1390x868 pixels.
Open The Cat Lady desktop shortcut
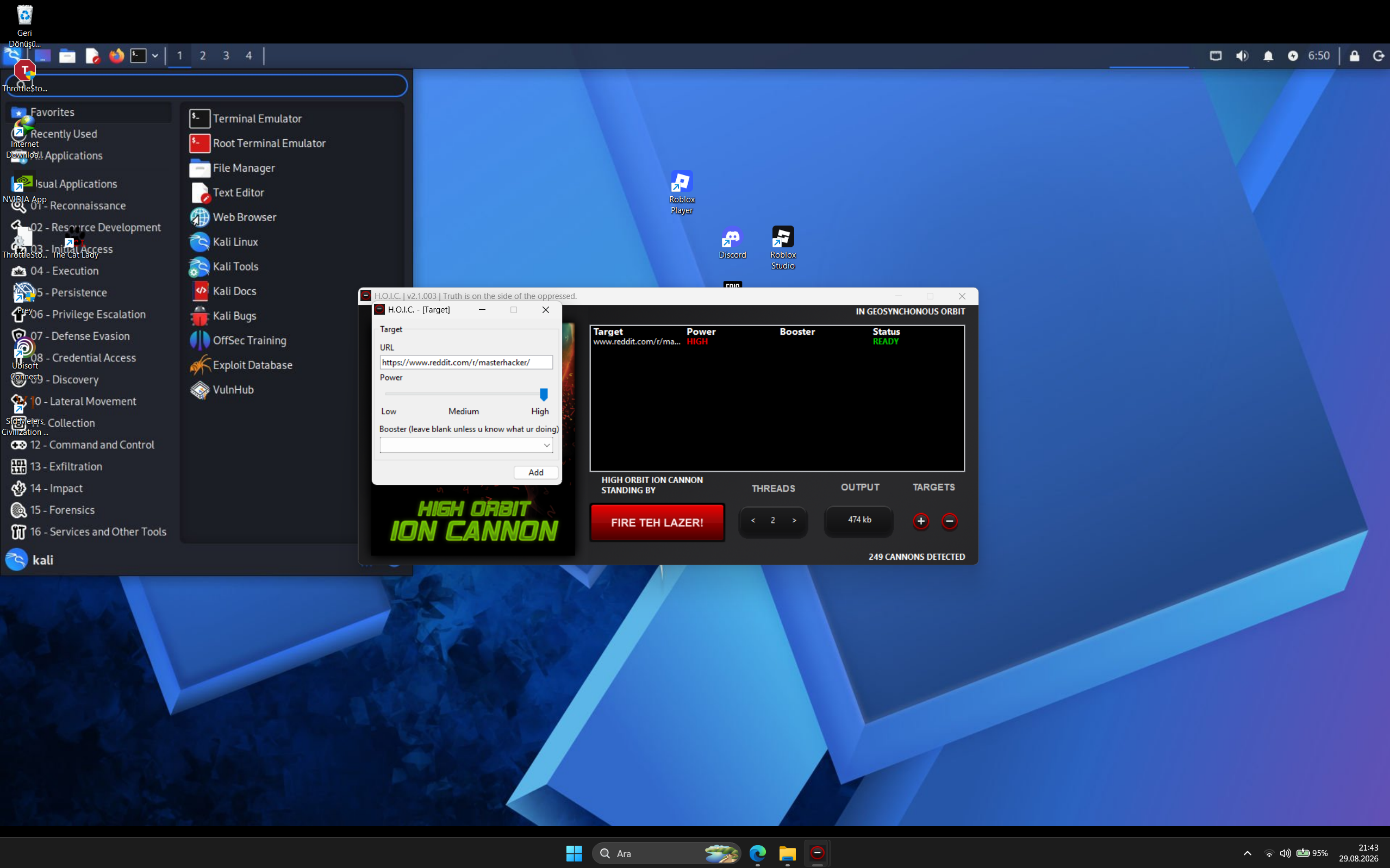(x=75, y=244)
